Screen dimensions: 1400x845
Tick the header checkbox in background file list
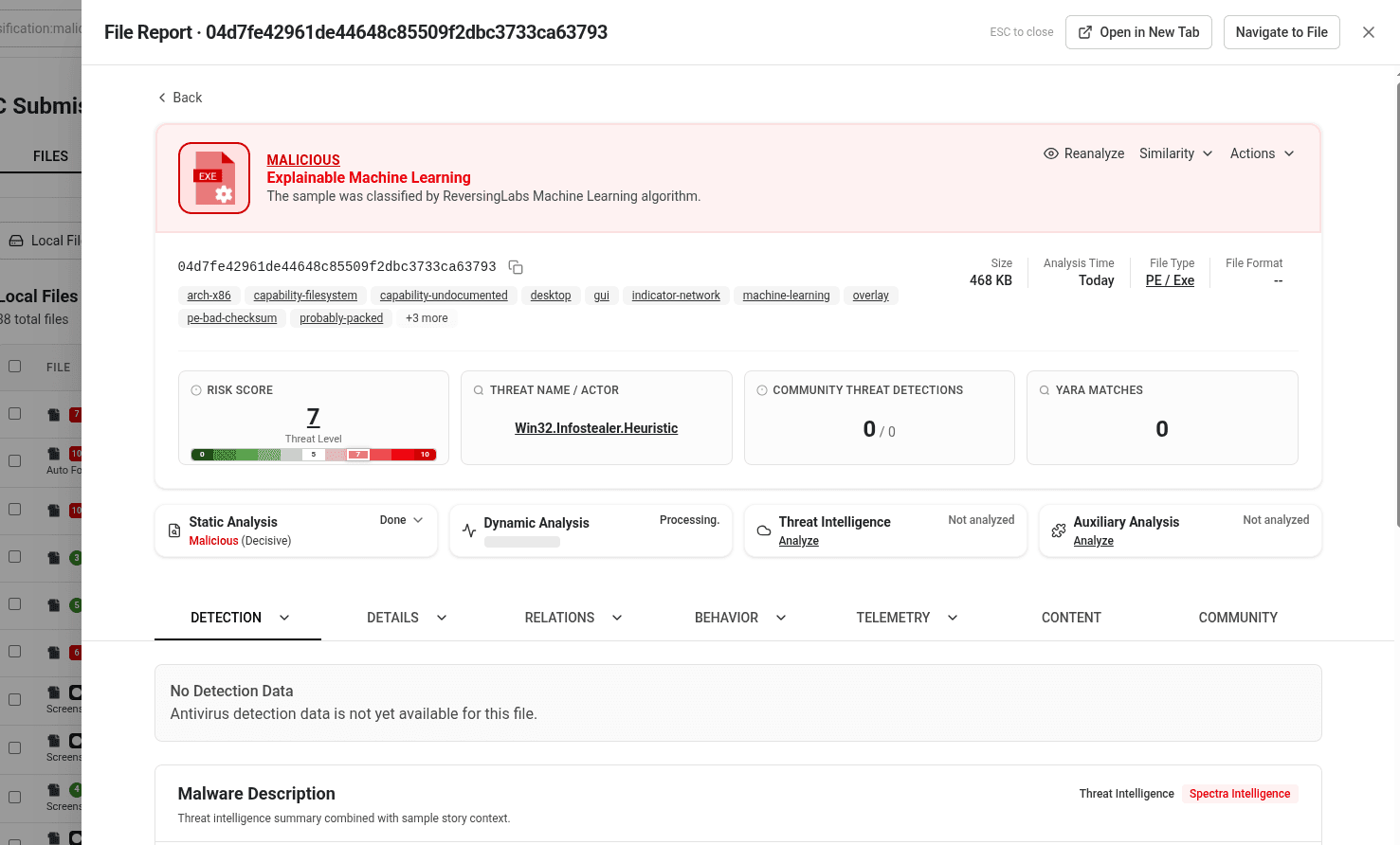pos(15,366)
